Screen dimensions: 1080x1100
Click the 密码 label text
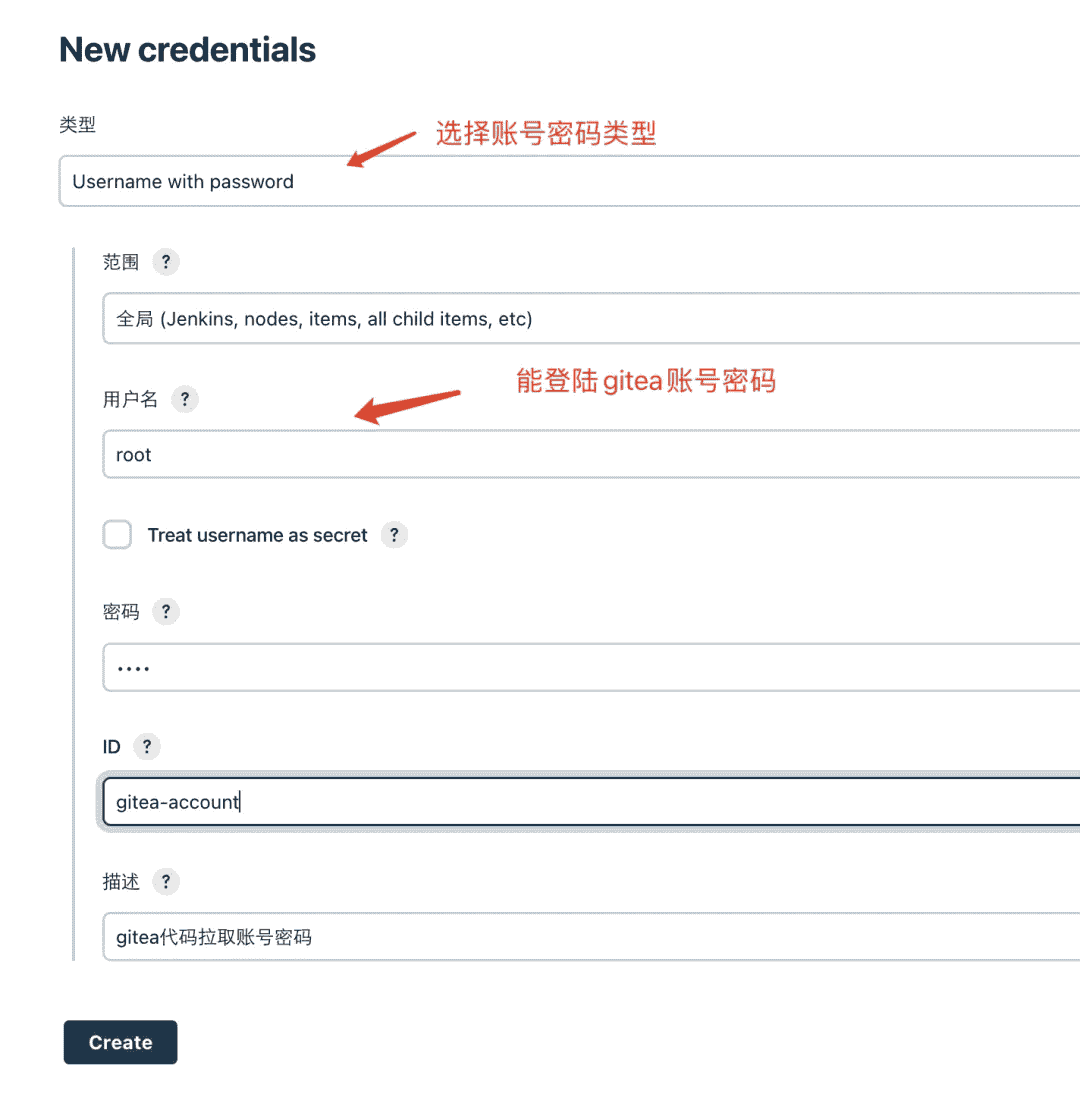(x=121, y=612)
